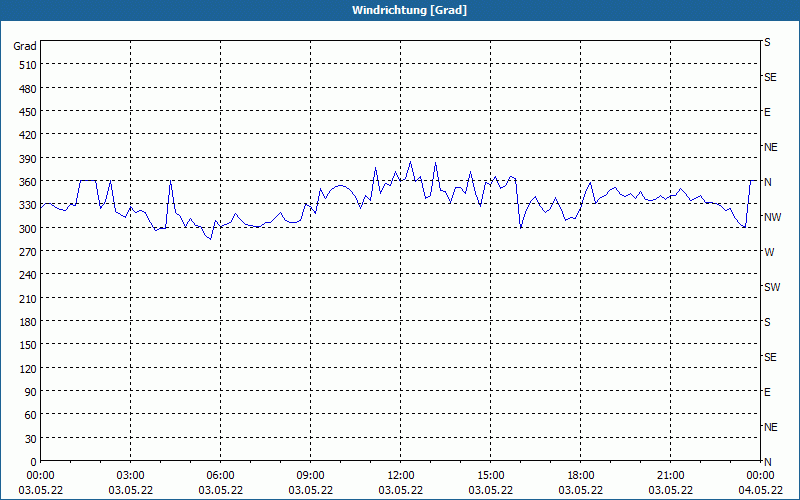The image size is (800, 500).
Task: Click the N compass label at 360 level
Action: [x=767, y=182]
